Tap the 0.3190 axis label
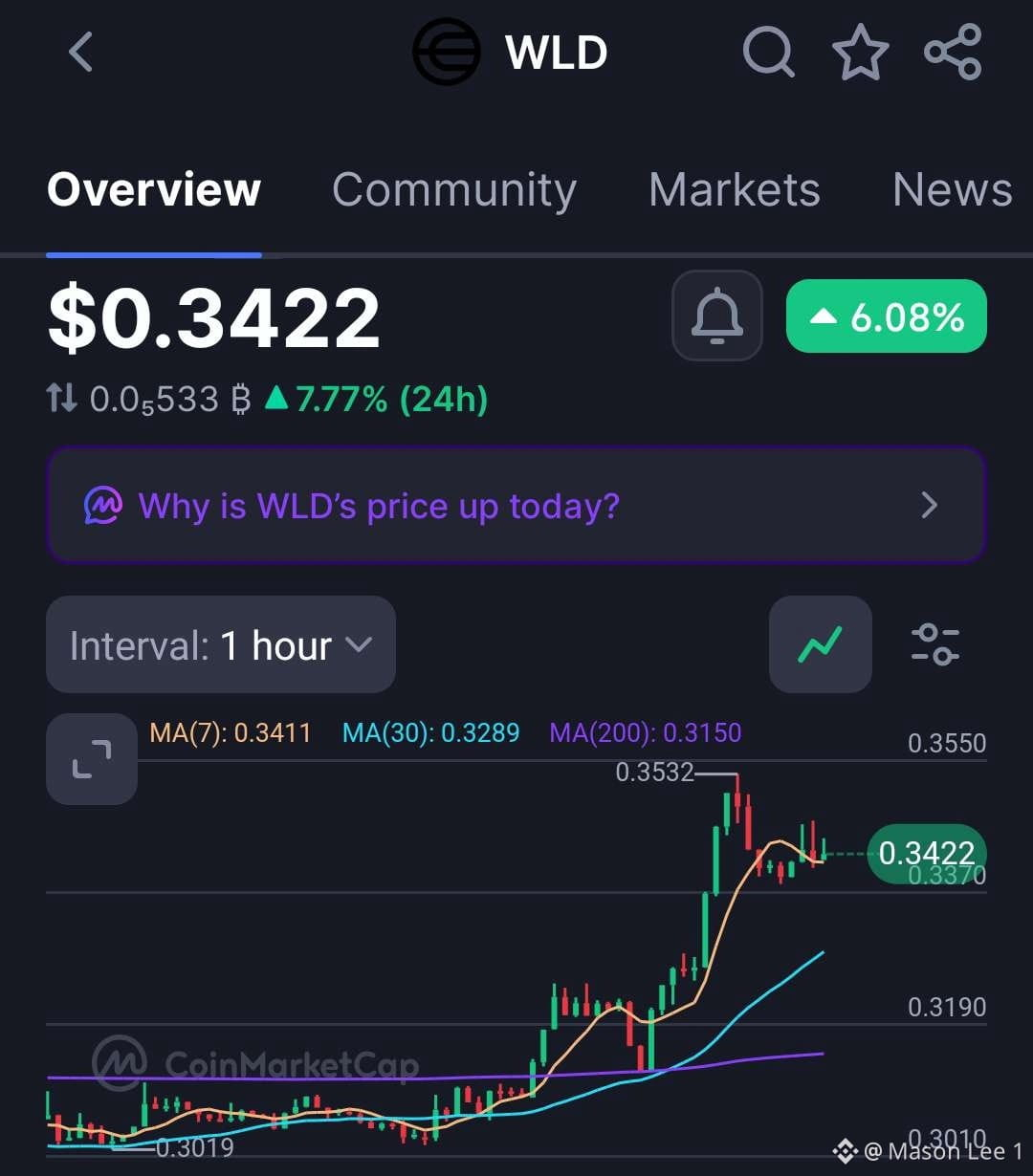Viewport: 1033px width, 1176px height. (947, 1007)
